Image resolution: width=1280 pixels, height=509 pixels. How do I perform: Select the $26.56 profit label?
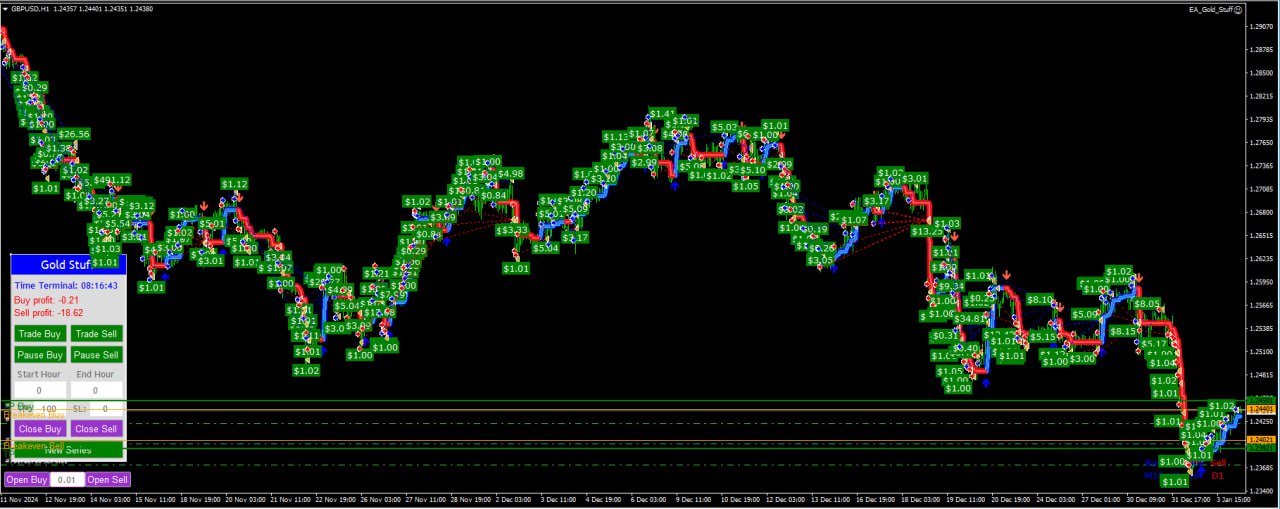tap(73, 134)
